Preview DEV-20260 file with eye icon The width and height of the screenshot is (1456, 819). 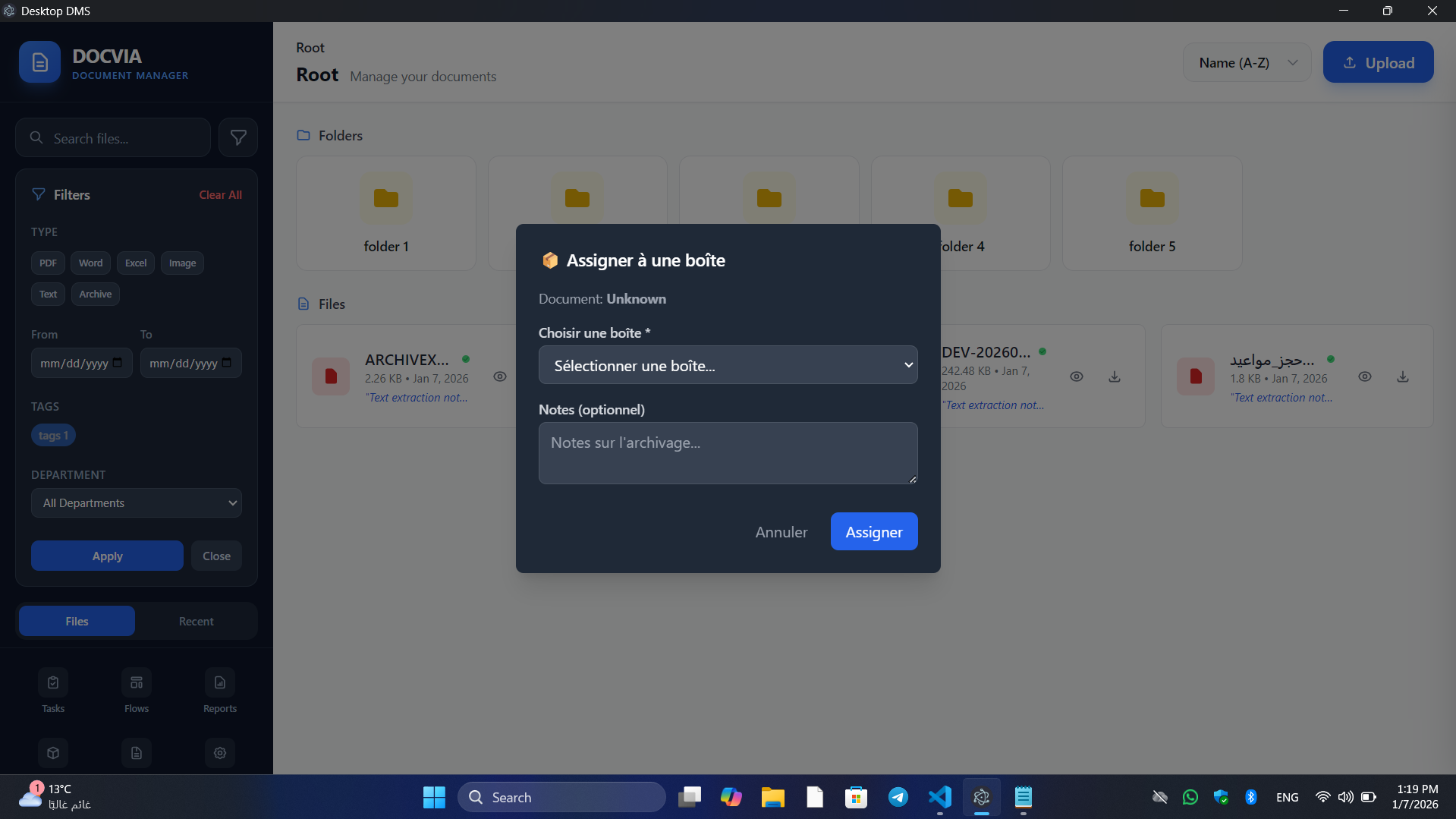click(x=1077, y=376)
